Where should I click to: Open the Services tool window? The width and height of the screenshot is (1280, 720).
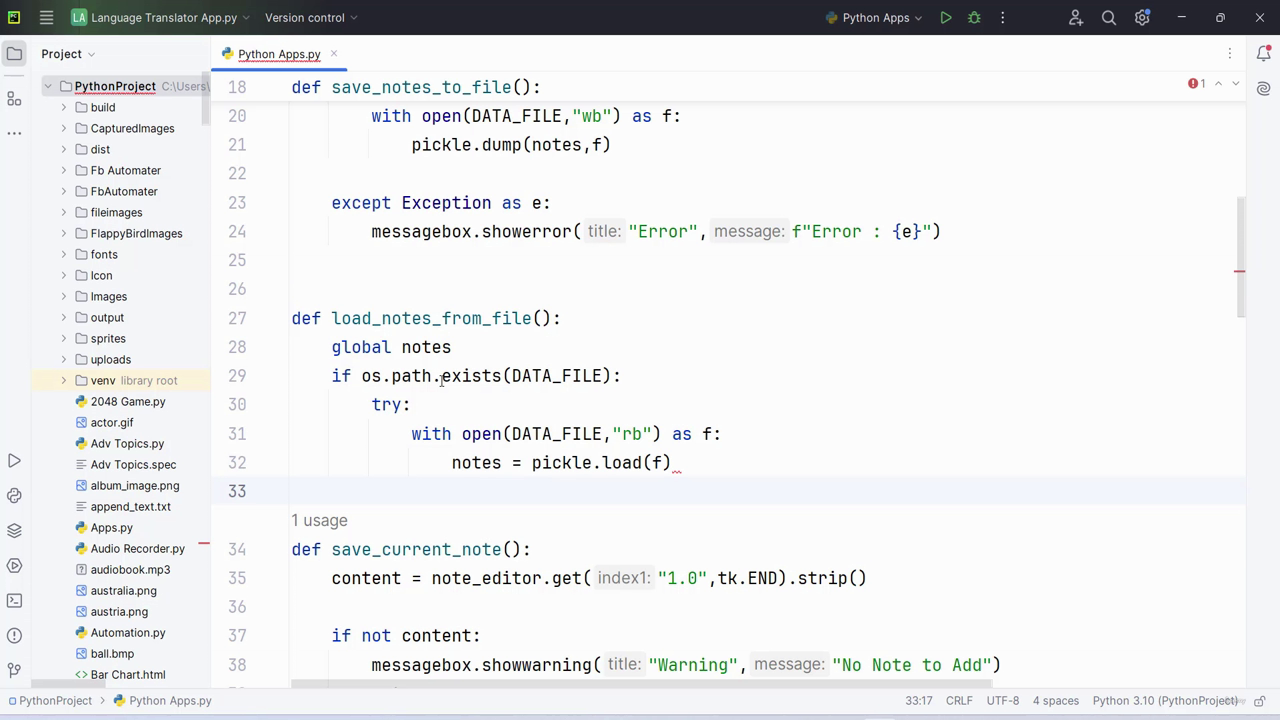click(14, 566)
